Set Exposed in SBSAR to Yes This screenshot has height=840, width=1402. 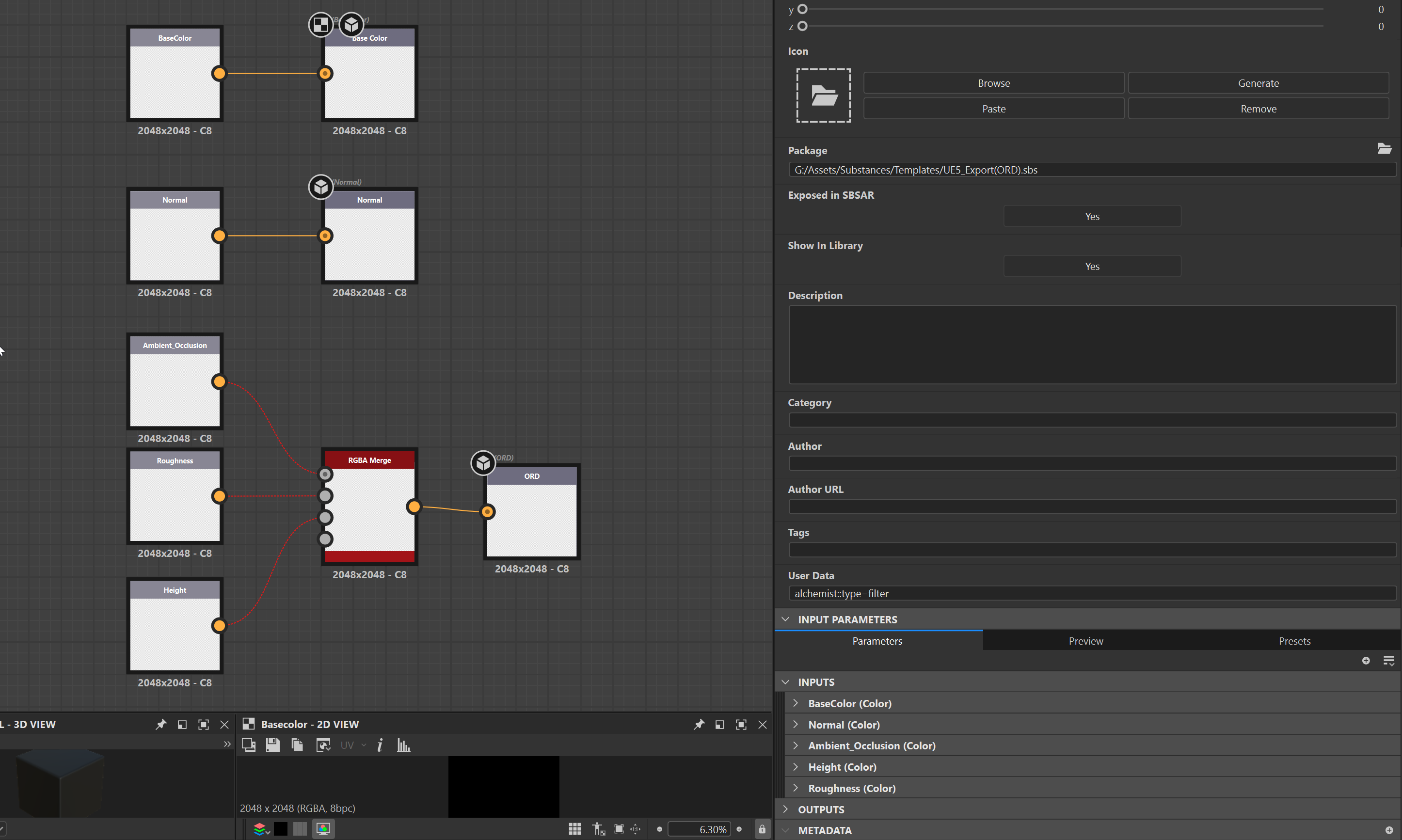pos(1092,216)
